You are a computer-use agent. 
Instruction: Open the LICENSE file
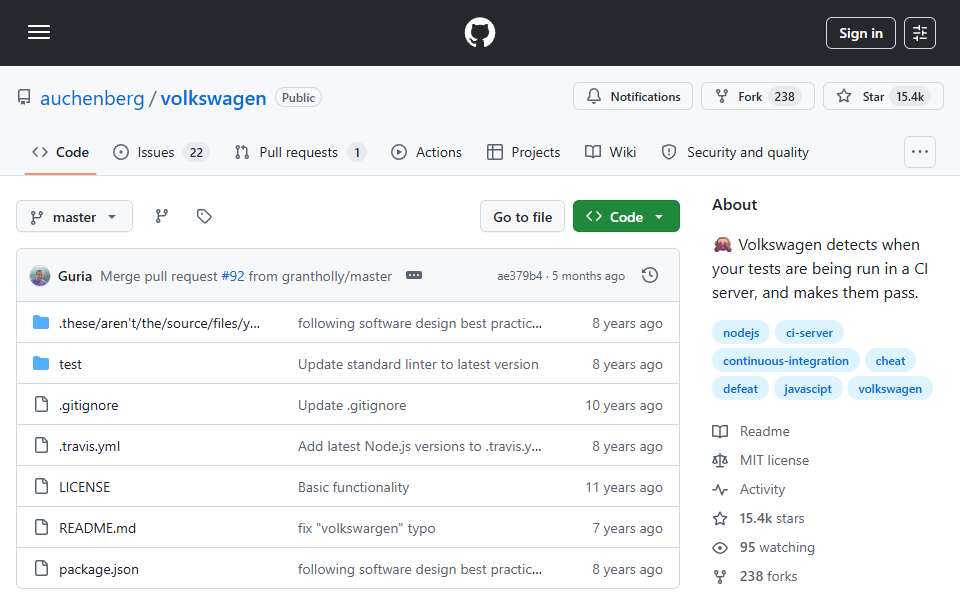pos(84,487)
